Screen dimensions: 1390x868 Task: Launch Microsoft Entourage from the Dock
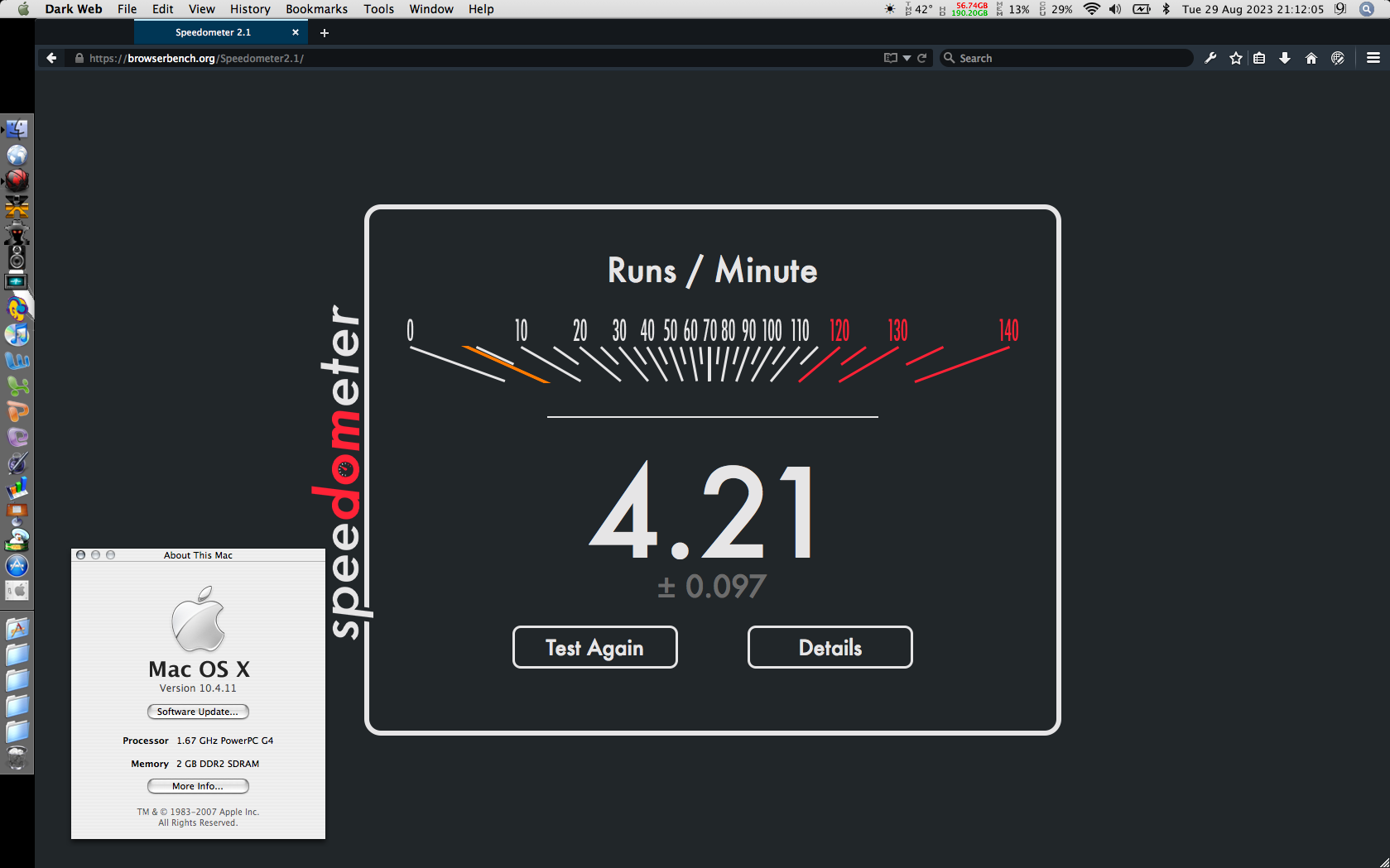17,437
